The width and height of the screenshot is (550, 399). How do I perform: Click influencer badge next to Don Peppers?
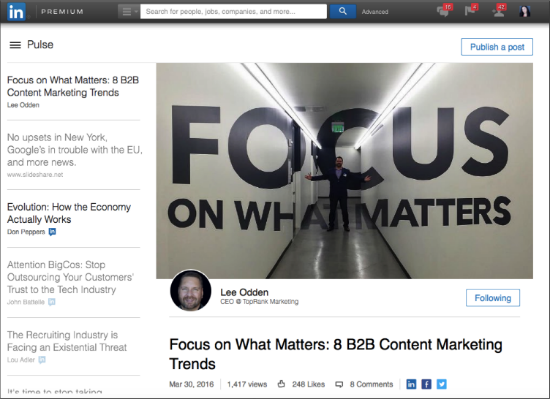point(52,232)
